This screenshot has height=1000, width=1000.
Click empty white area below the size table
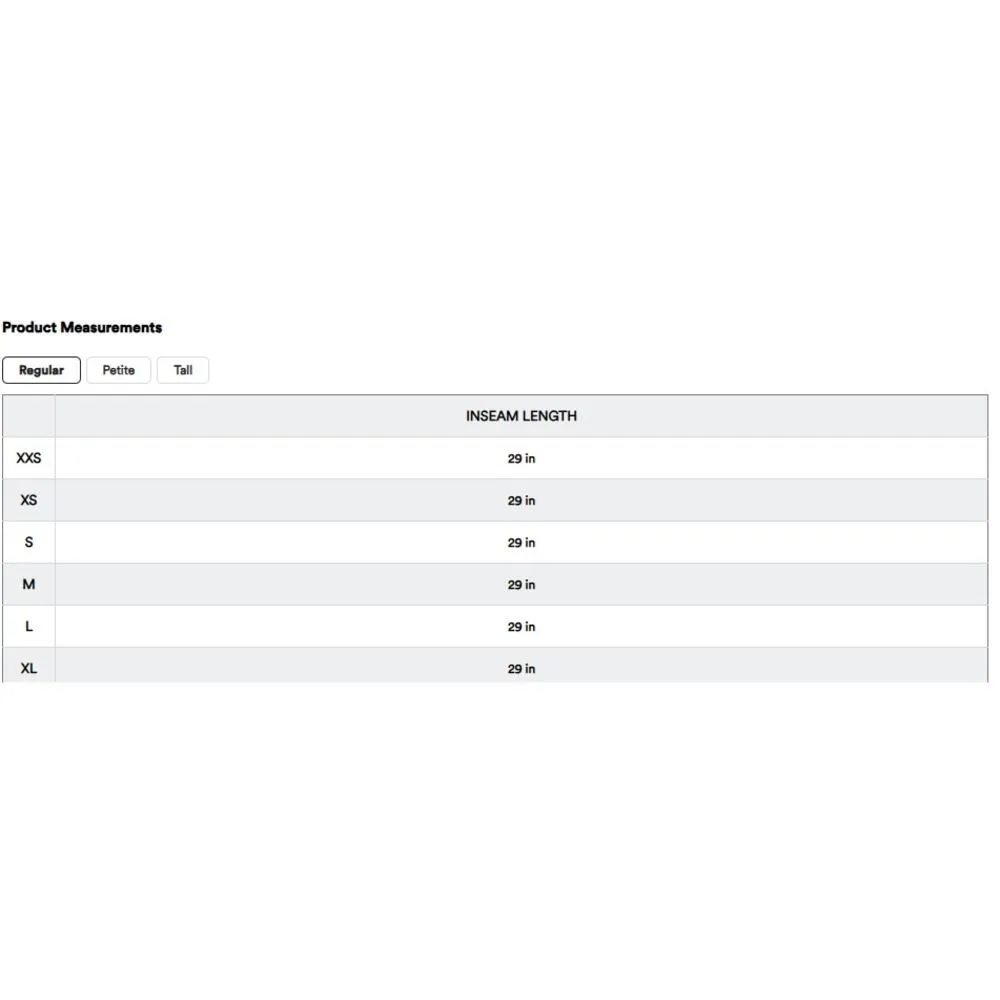click(x=500, y=820)
